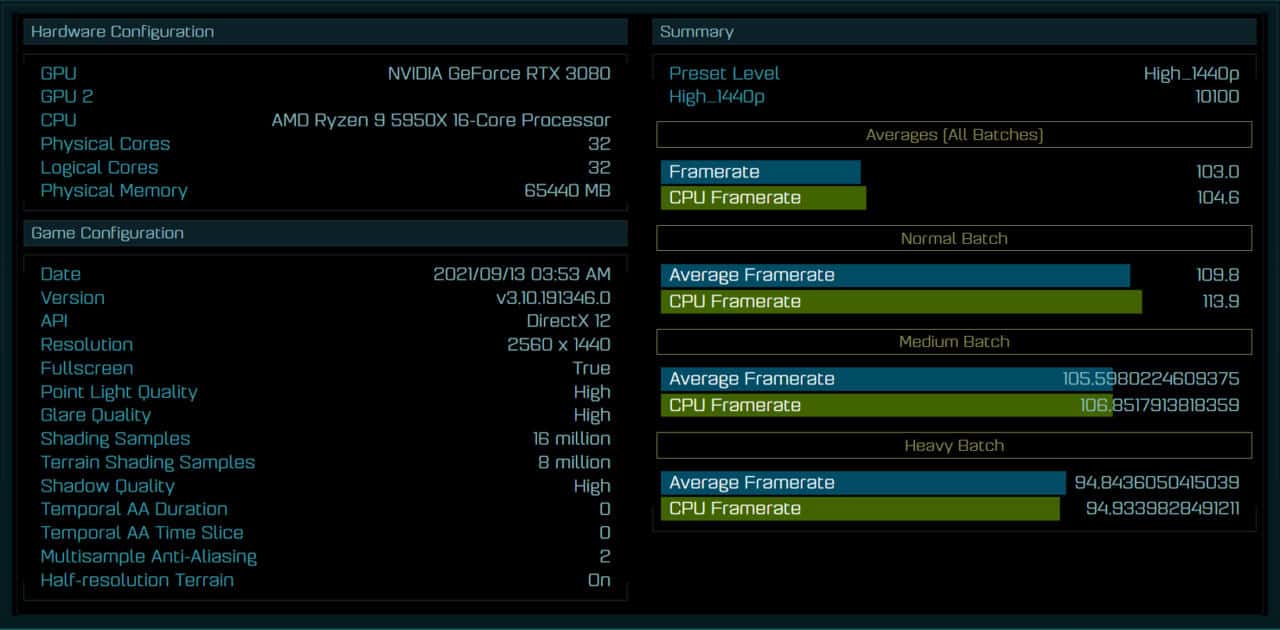Click the Preset Level label
Screen dimensions: 1280x630
click(x=724, y=74)
